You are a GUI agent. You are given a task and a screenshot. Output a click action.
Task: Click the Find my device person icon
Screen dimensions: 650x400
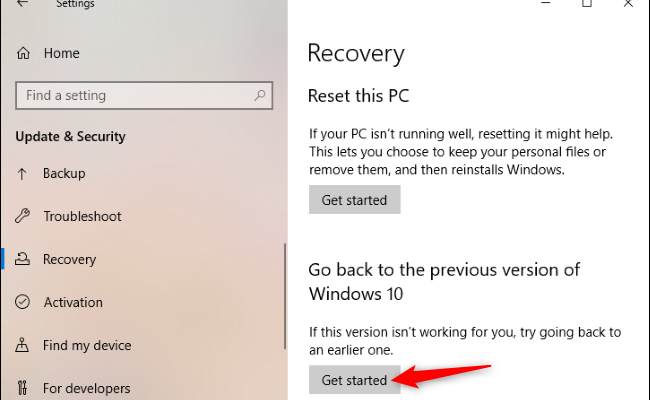[x=23, y=345]
